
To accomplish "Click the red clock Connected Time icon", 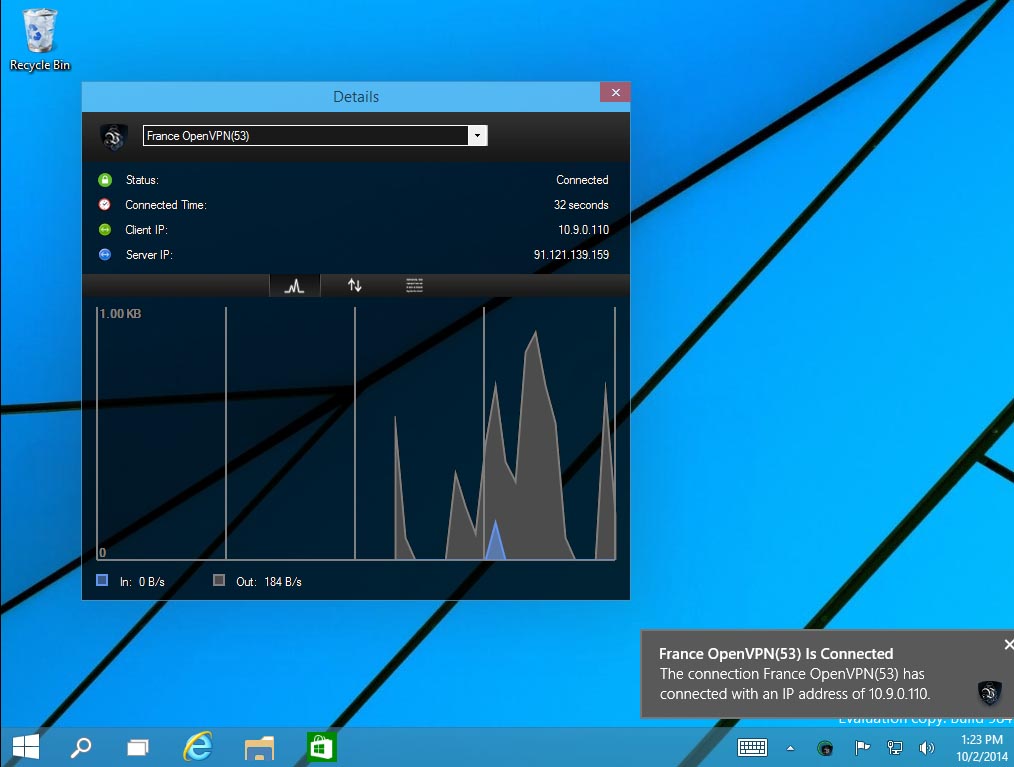I will 105,204.
